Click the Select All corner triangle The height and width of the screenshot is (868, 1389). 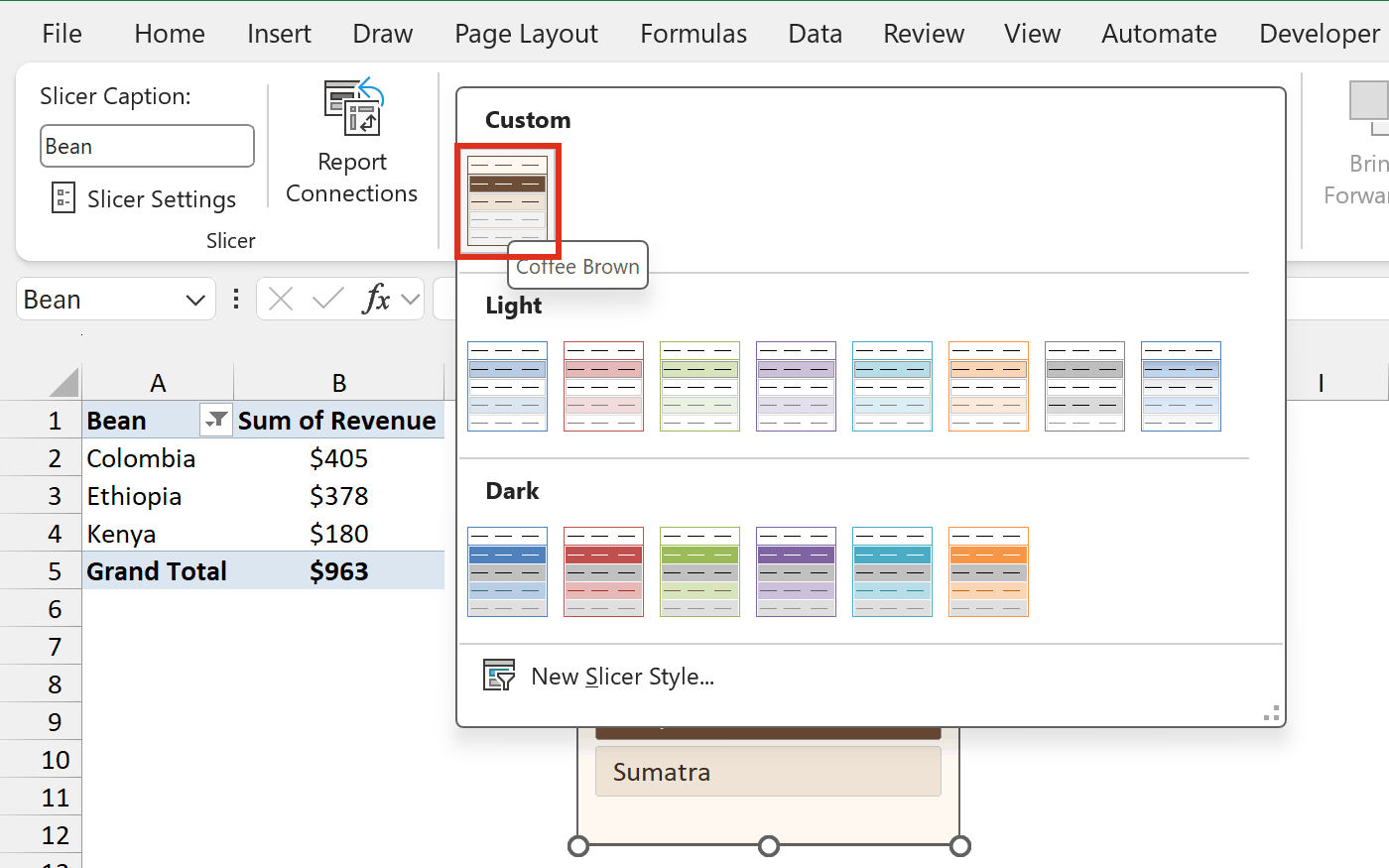(x=63, y=382)
